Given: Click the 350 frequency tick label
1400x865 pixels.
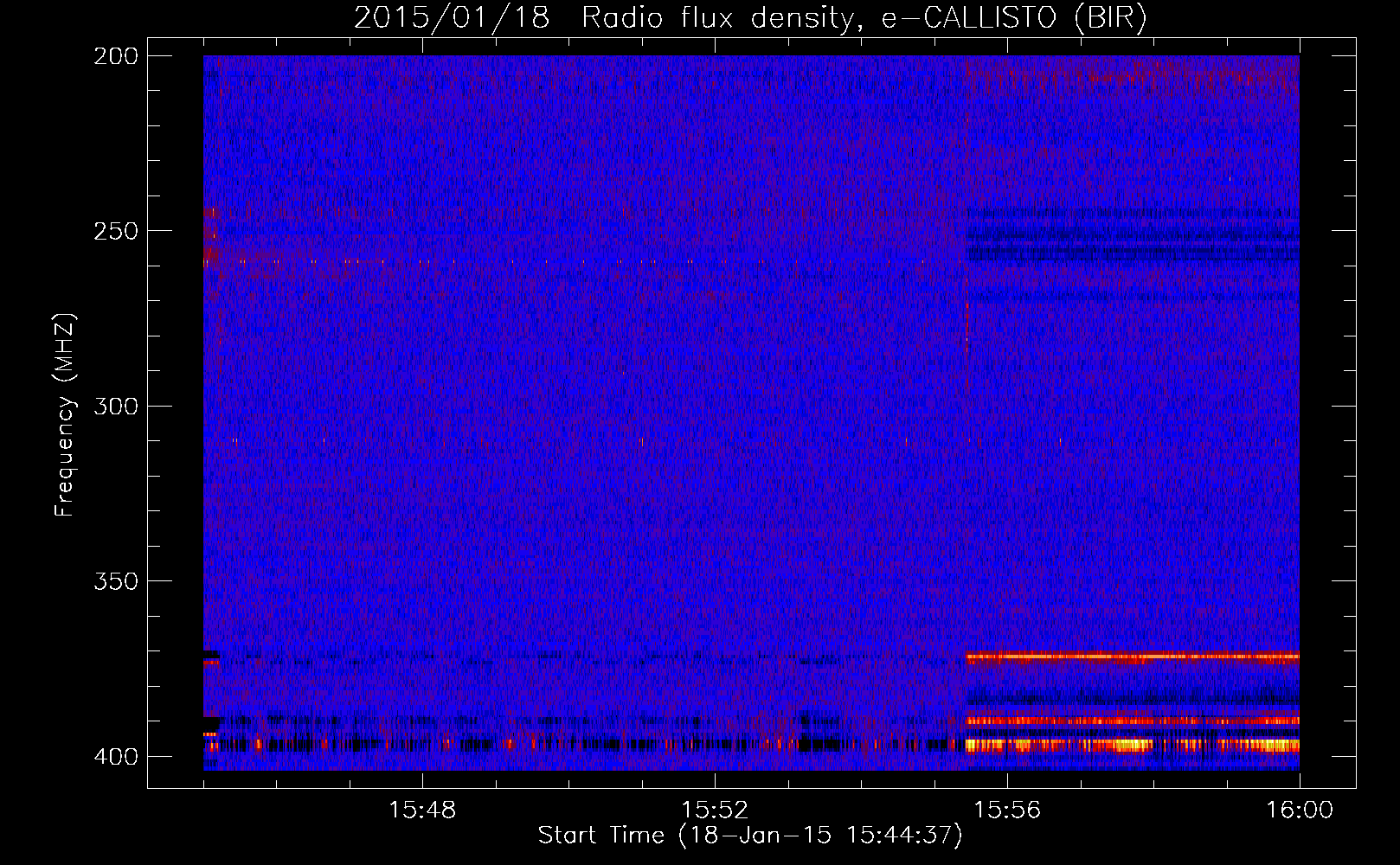Looking at the screenshot, I should (115, 580).
